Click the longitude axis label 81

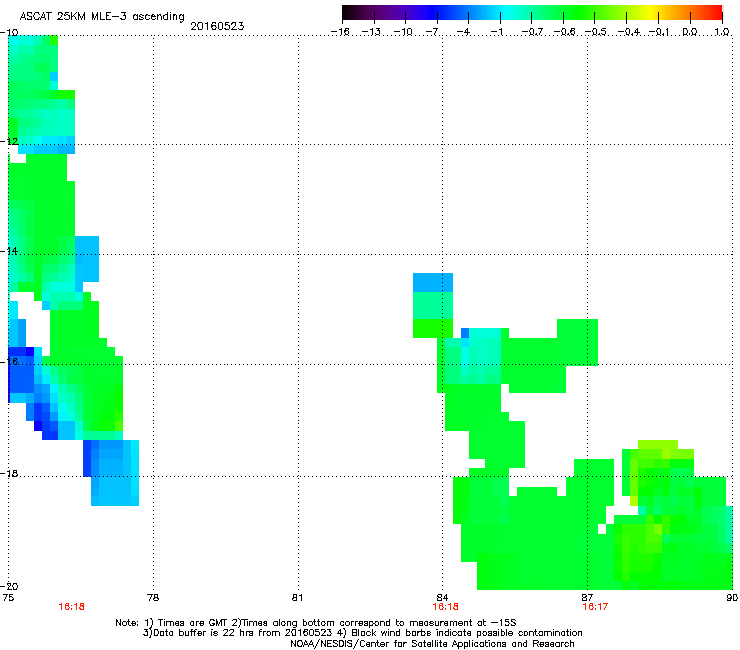pos(298,598)
